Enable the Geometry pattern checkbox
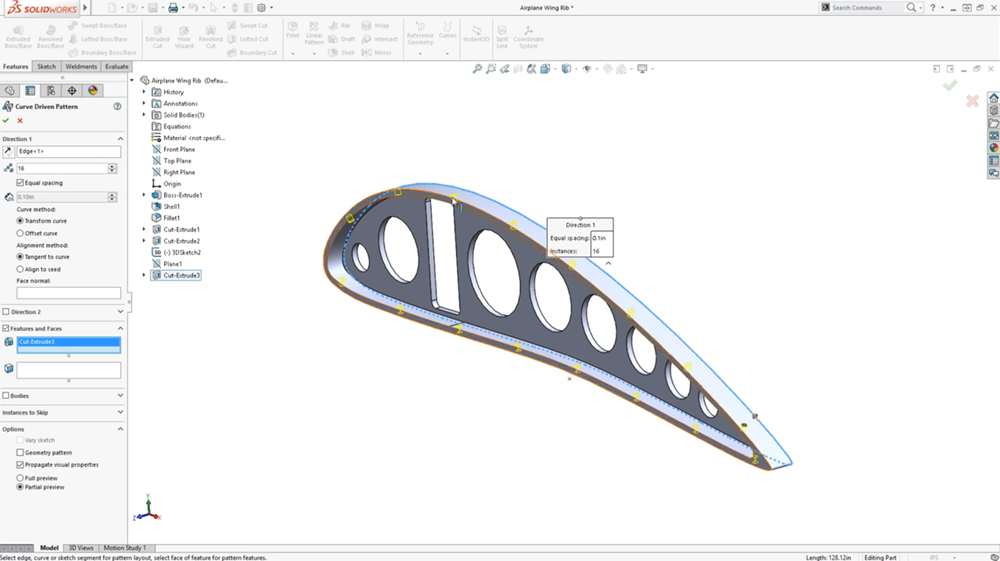Image resolution: width=1000 pixels, height=561 pixels. [x=20, y=453]
